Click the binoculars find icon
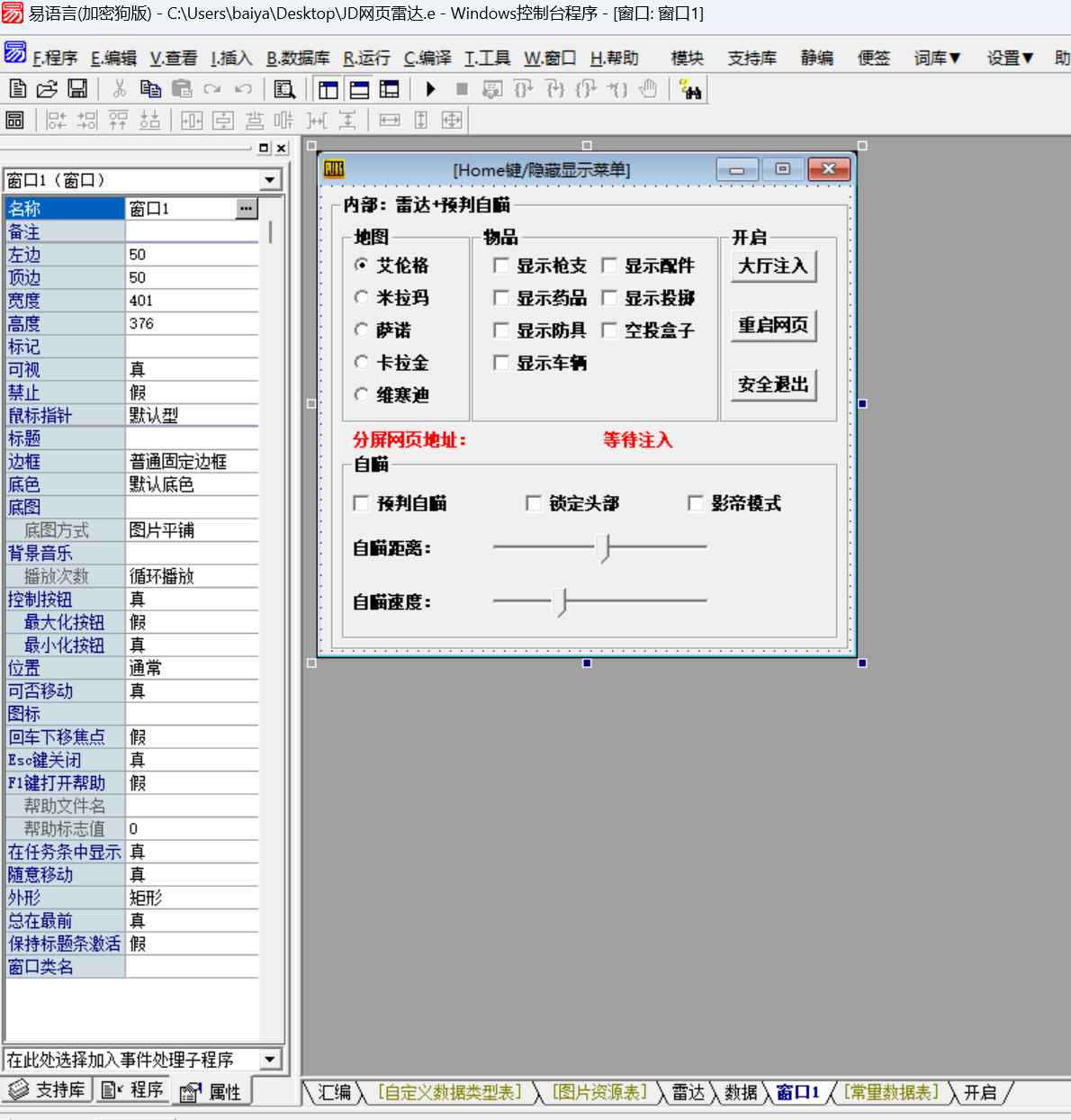1071x1120 pixels. (691, 90)
